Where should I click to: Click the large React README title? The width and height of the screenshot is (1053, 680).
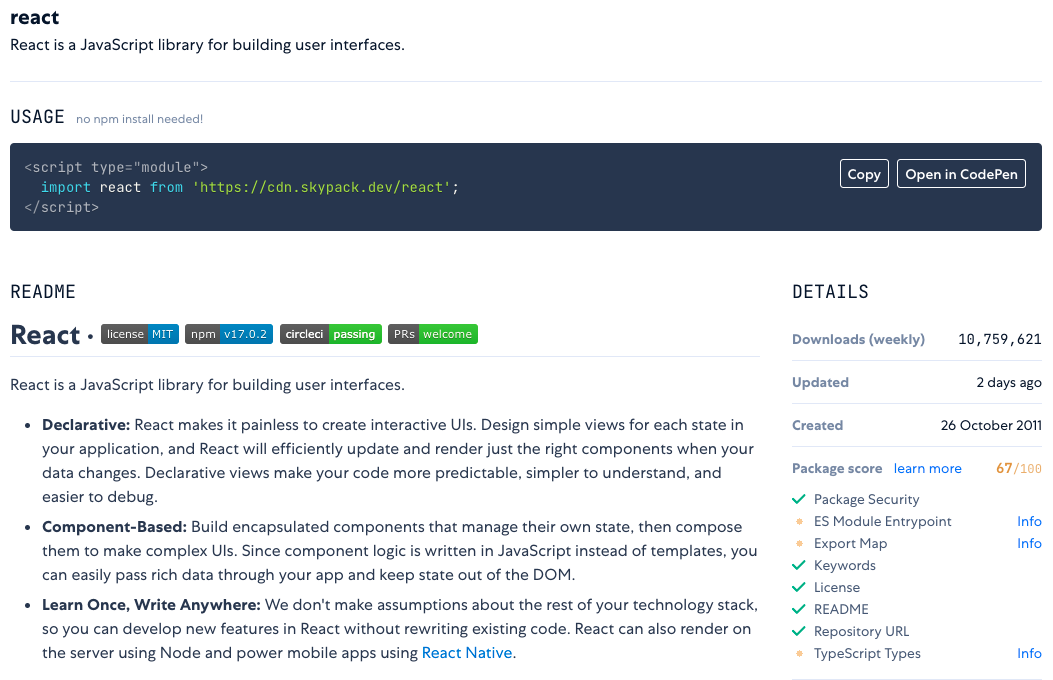[x=45, y=334]
